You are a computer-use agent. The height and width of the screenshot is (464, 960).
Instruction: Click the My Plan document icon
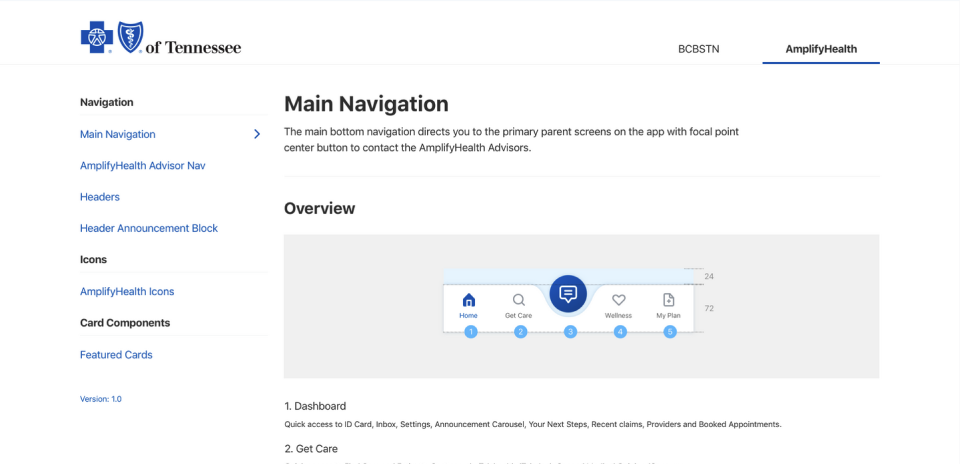669,300
